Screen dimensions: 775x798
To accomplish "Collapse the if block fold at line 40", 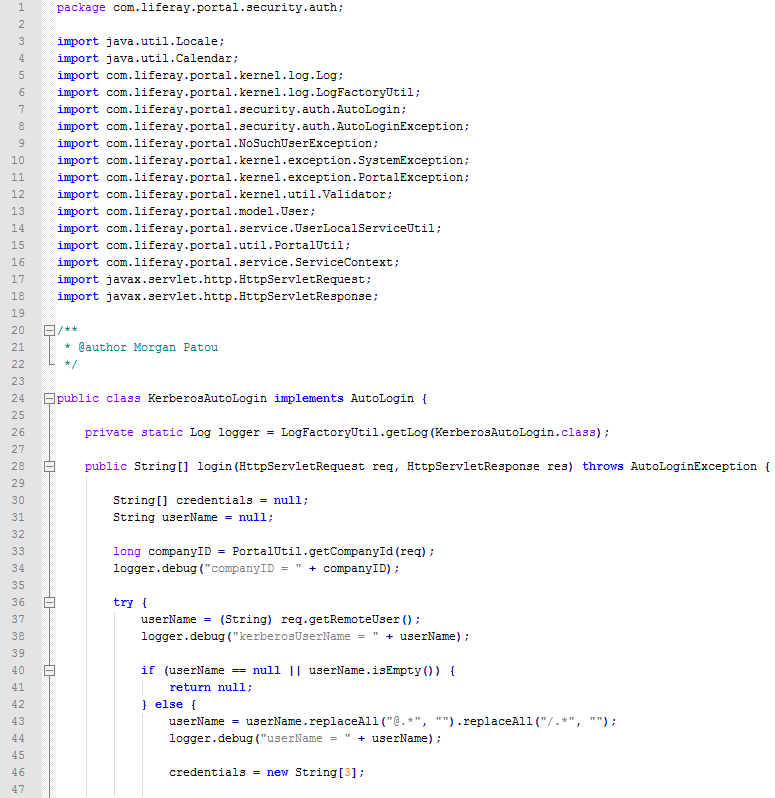I will click(49, 671).
